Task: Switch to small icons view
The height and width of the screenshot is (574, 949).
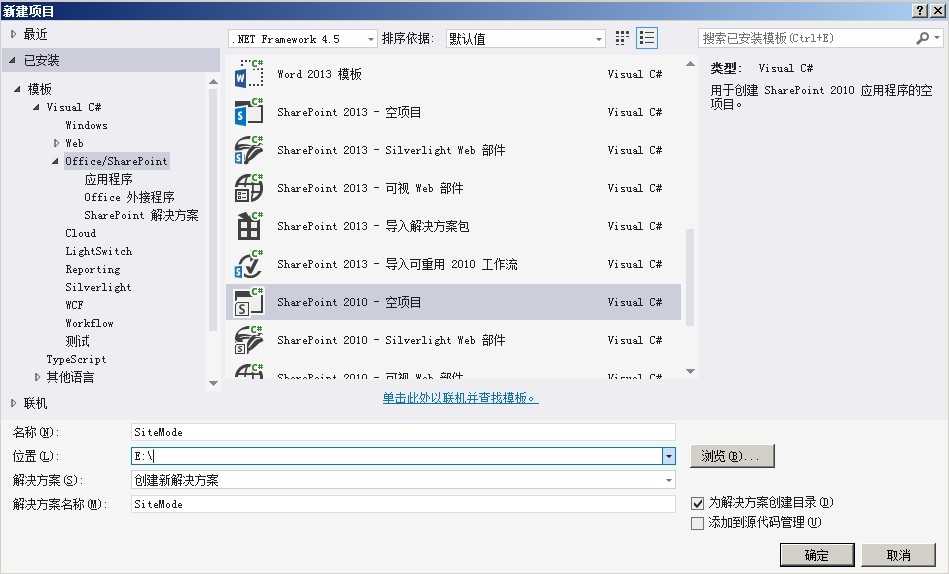Action: tap(622, 38)
